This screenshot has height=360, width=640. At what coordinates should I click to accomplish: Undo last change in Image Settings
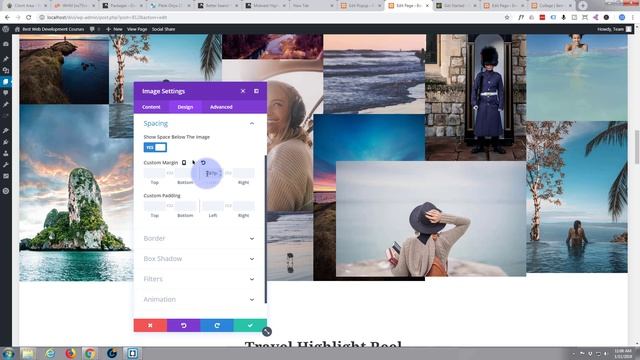pyautogui.click(x=184, y=325)
